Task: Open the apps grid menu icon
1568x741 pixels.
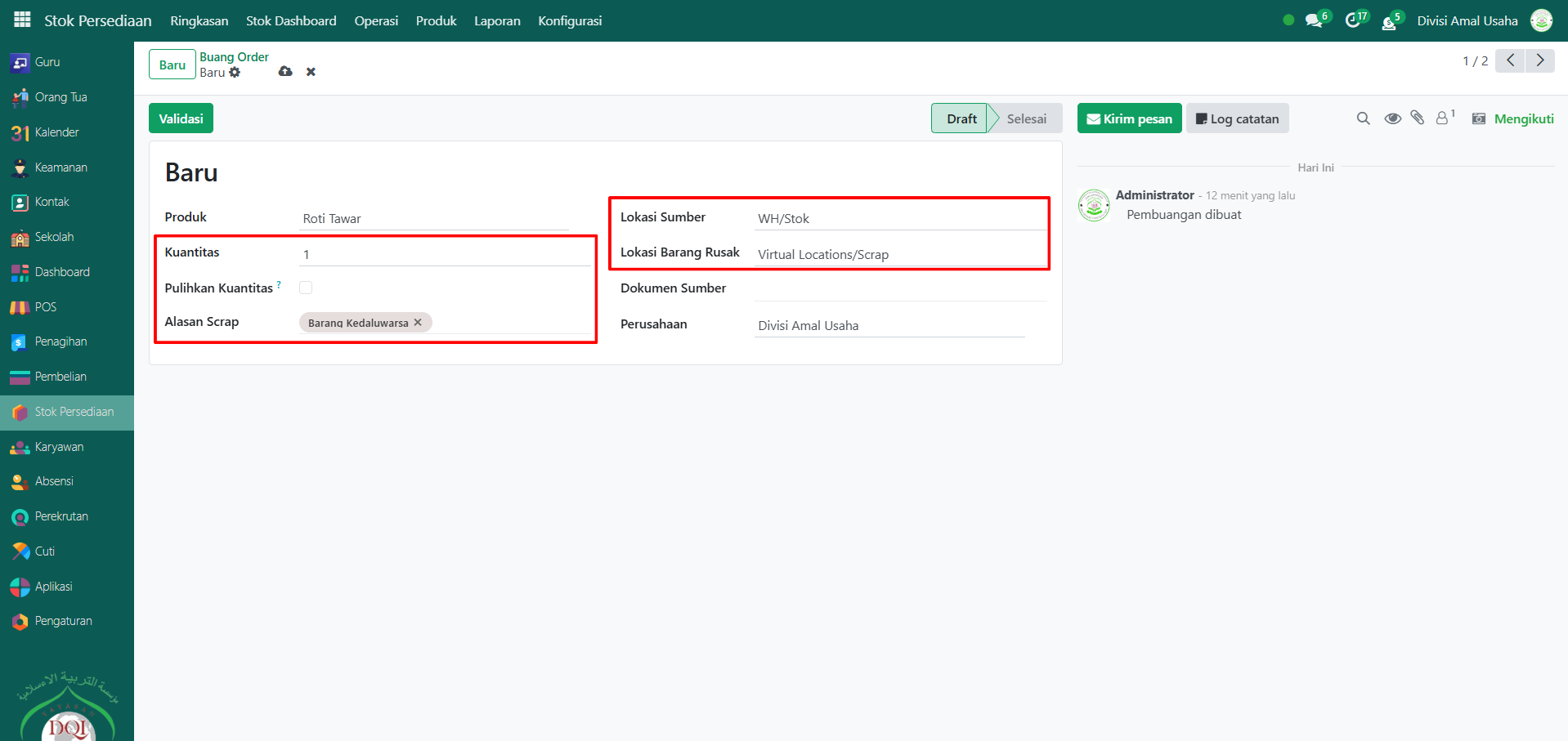Action: pos(22,20)
